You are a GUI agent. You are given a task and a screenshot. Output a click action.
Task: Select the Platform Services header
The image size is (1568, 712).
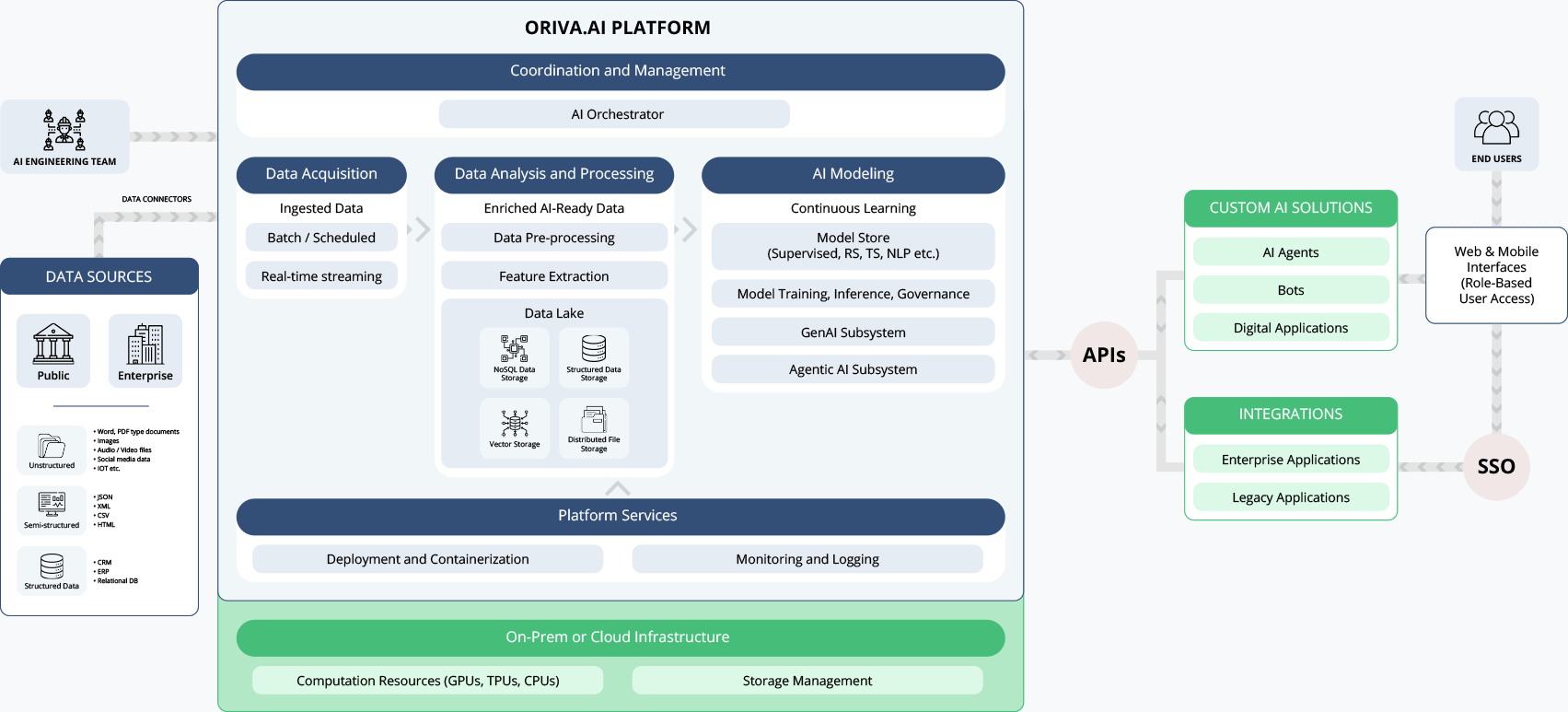click(x=620, y=517)
